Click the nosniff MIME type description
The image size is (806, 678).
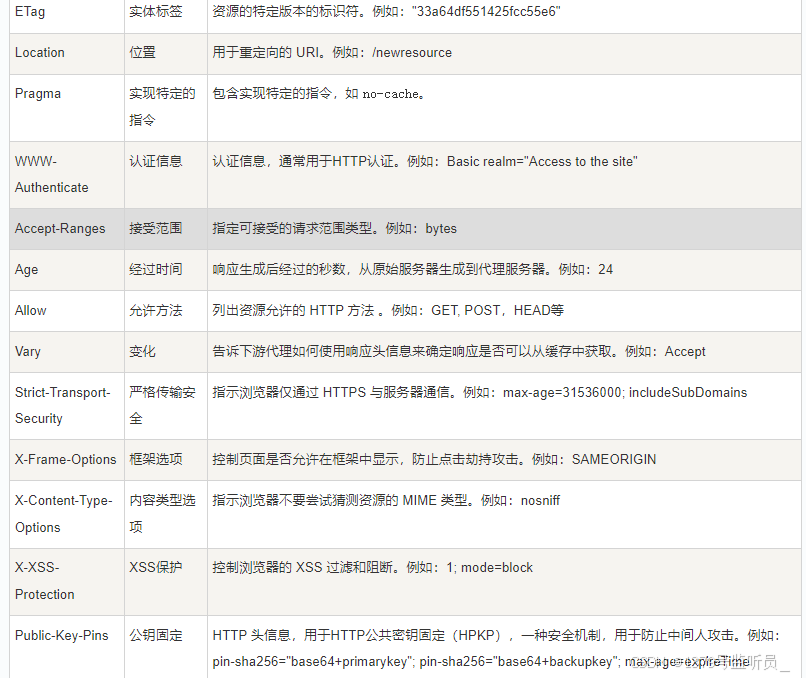click(x=504, y=515)
